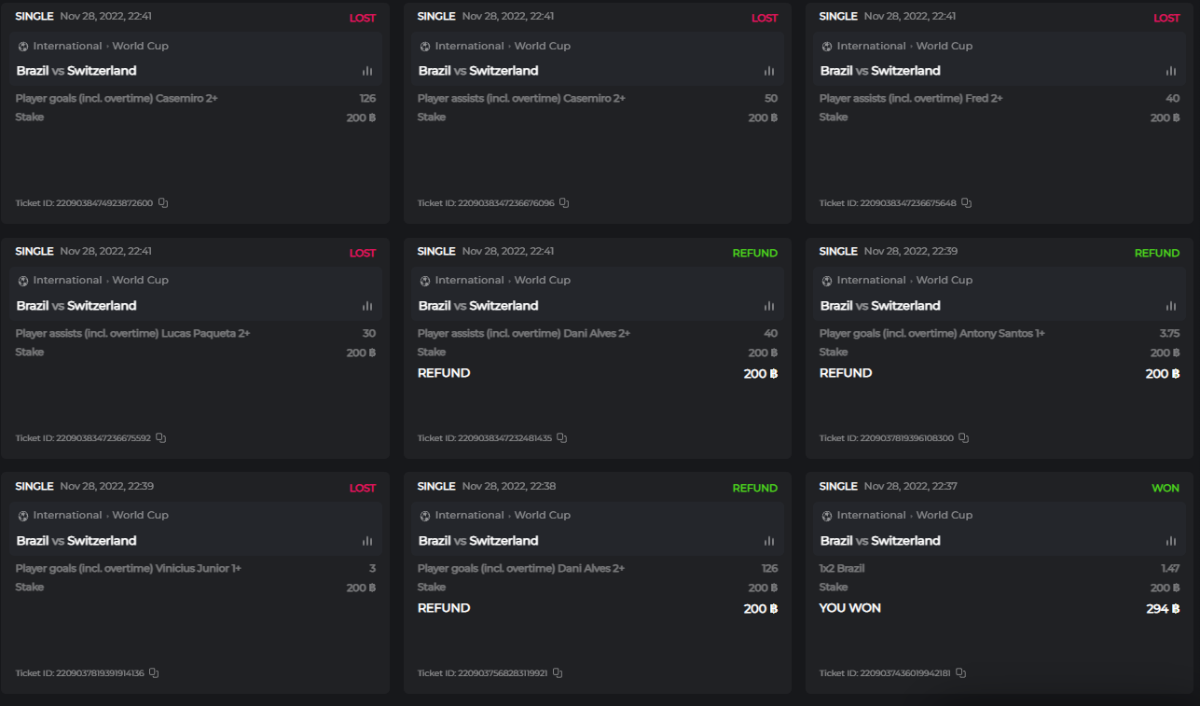Open stats chart icon on Fred 2+ assists bet
Screen dimensions: 1200x706
point(1171,71)
